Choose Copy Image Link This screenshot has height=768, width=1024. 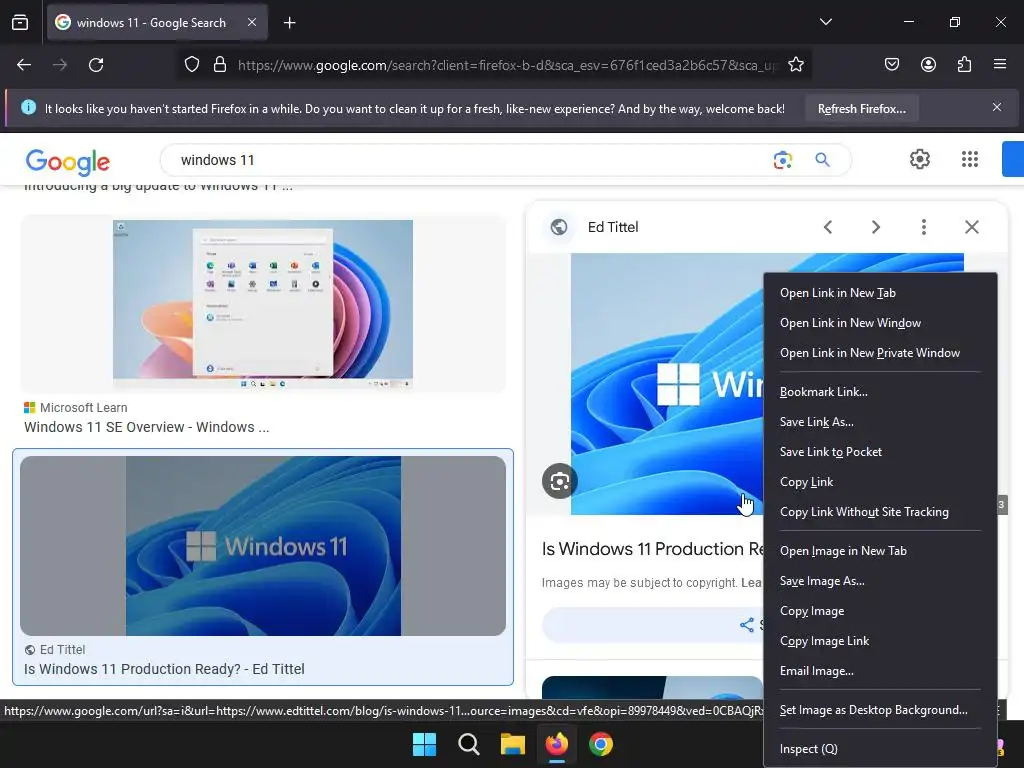(x=880, y=641)
